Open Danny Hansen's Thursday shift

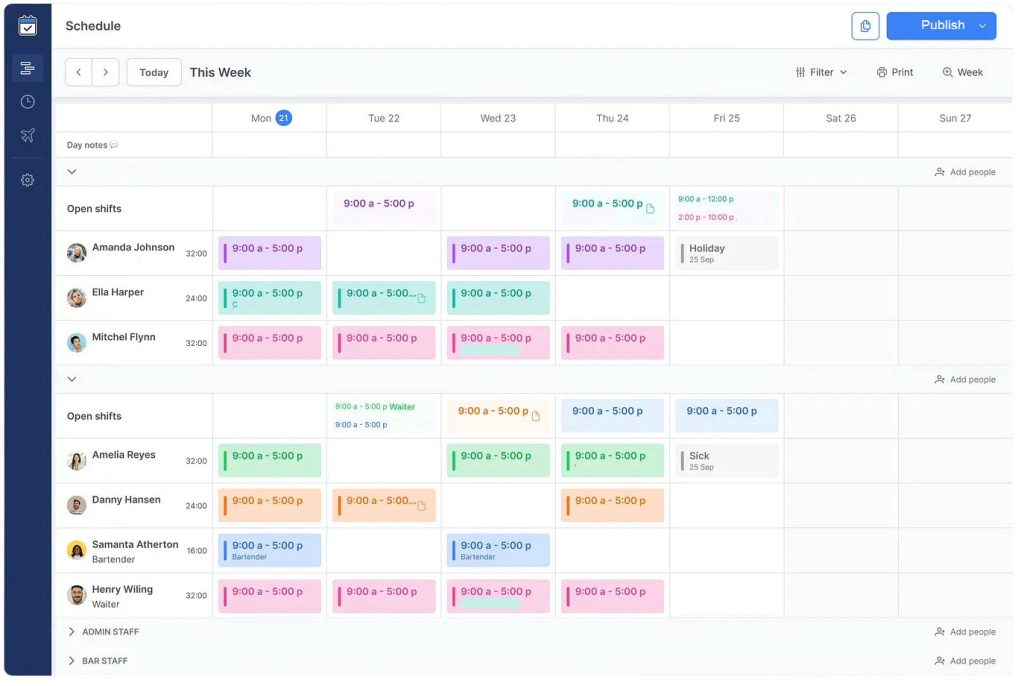coord(613,505)
